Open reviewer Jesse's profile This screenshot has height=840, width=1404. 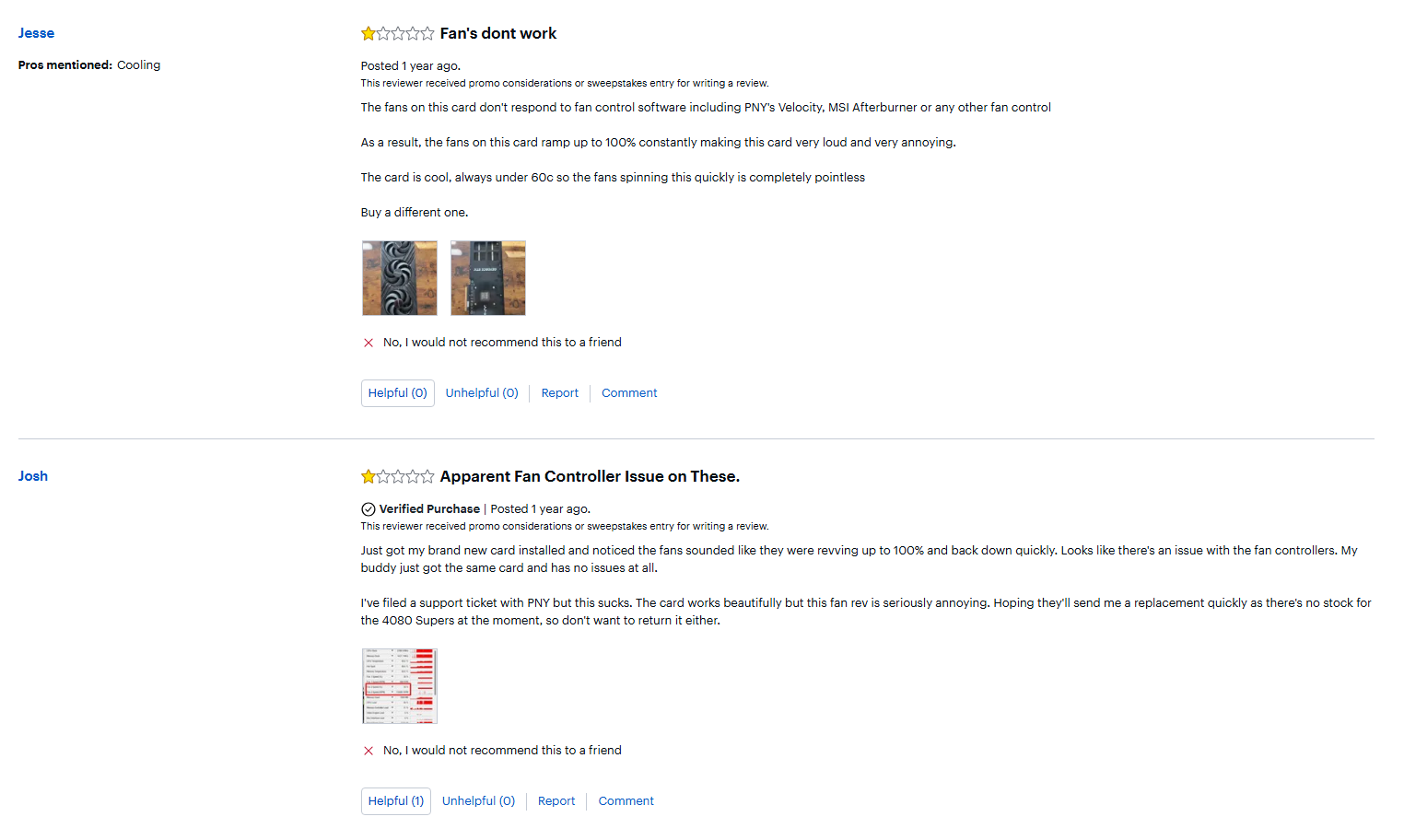(36, 33)
